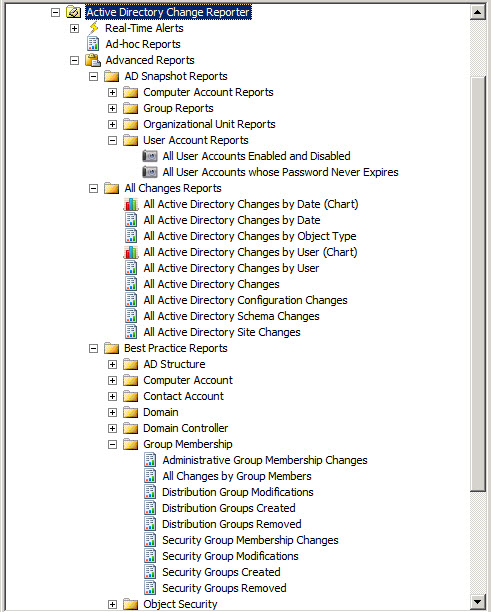Click the vertical scrollbar thumb
This screenshot has height=612, width=491.
click(x=478, y=284)
